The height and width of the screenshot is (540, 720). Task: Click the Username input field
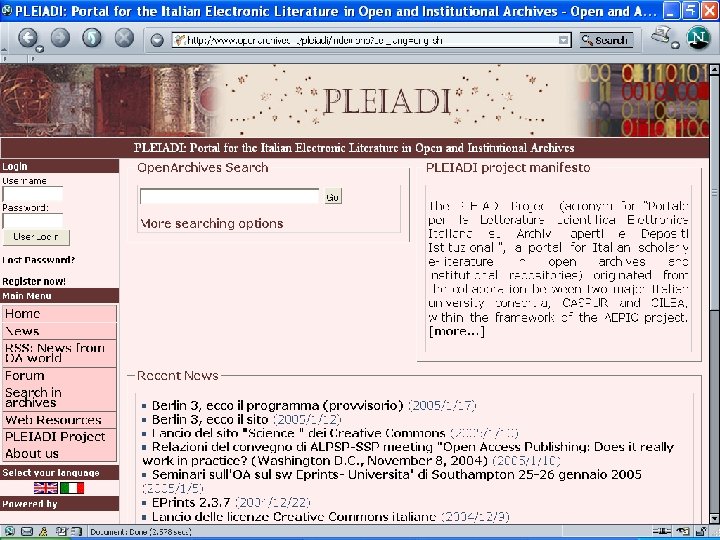33,194
